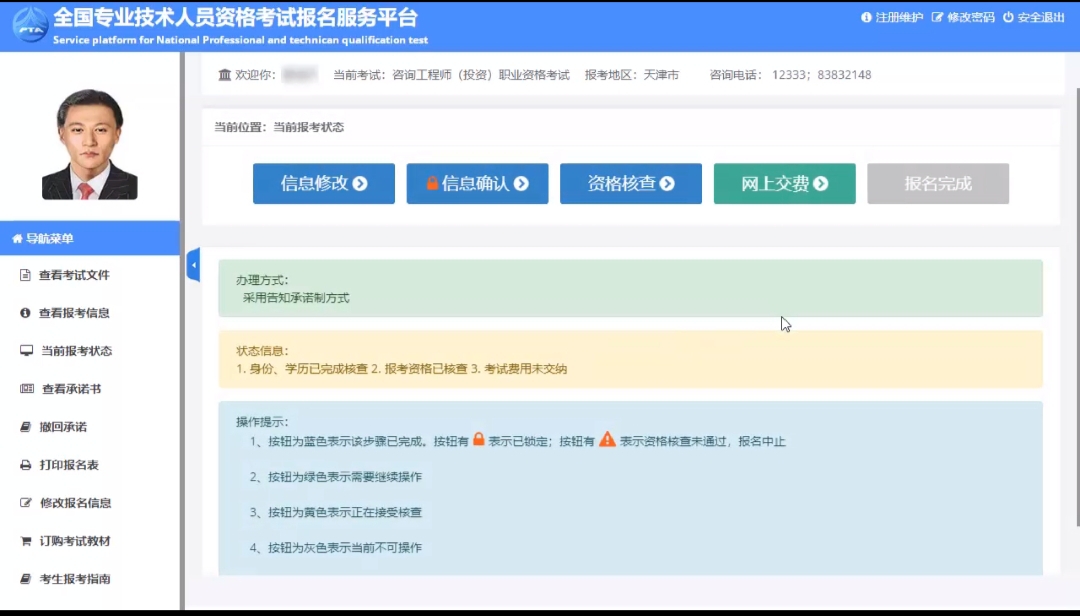Click the 资格核查 step button
The width and height of the screenshot is (1080, 616).
click(x=630, y=184)
